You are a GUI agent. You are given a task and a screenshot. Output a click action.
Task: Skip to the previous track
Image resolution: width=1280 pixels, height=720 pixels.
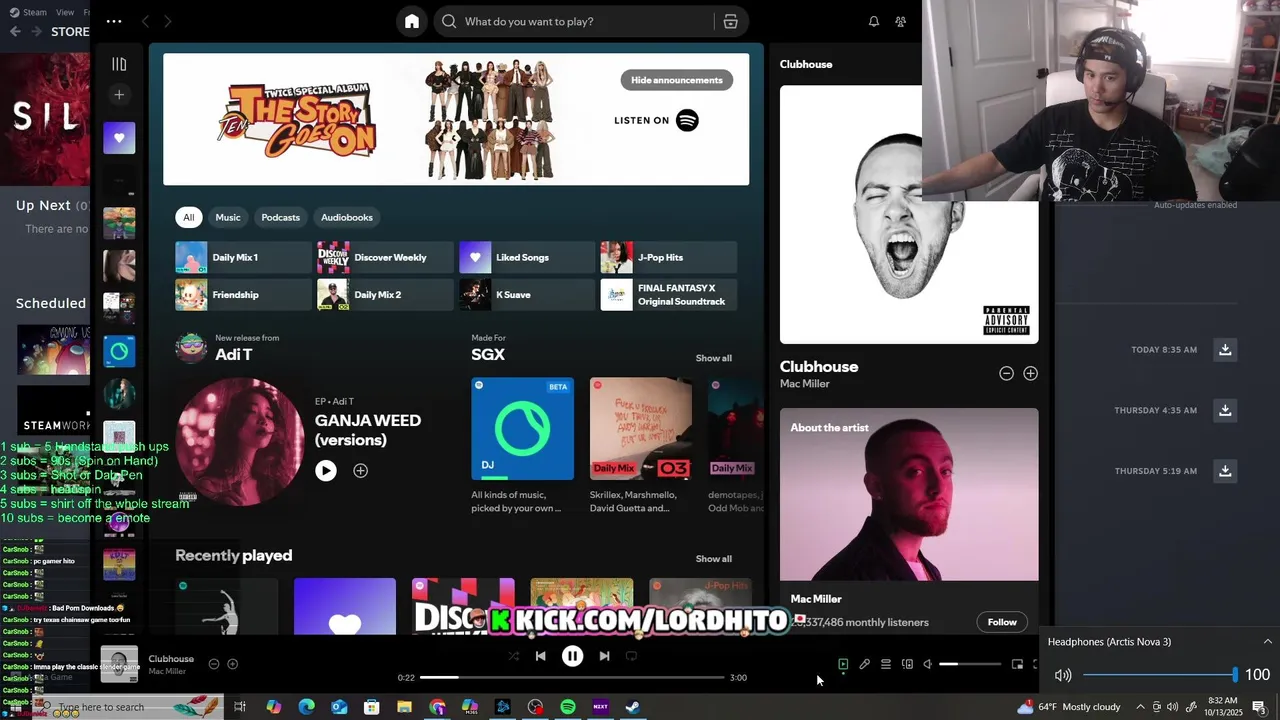[x=541, y=656]
